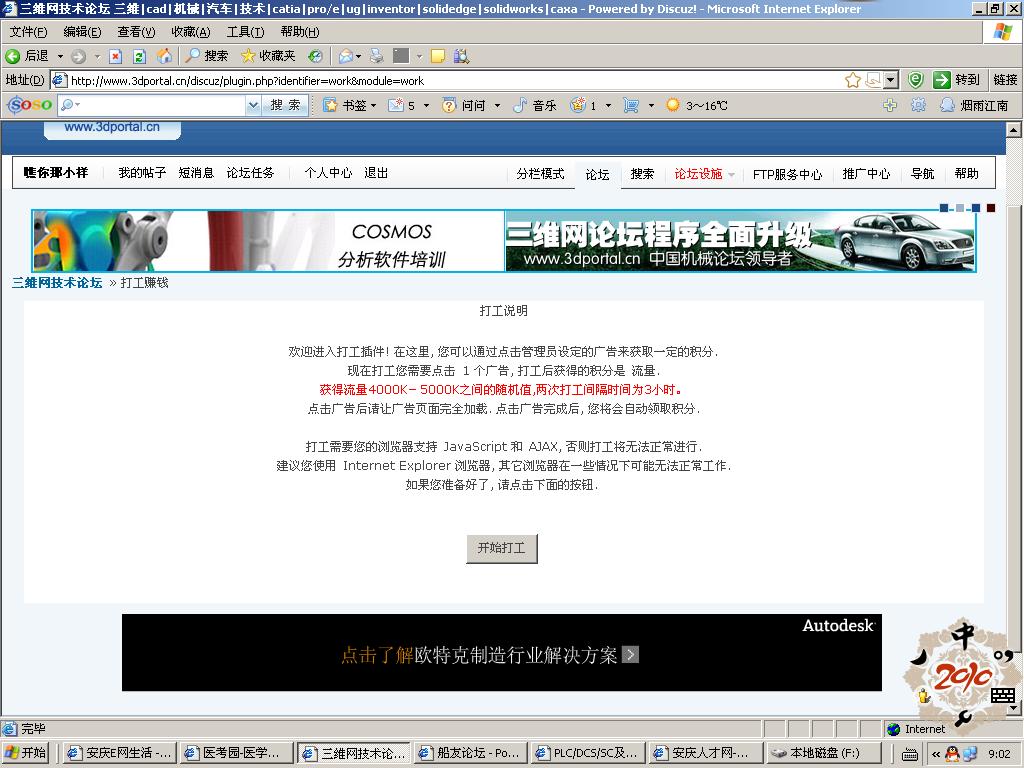
Task: Open 本地磁盘 (F:) taskbar window
Action: tap(822, 753)
